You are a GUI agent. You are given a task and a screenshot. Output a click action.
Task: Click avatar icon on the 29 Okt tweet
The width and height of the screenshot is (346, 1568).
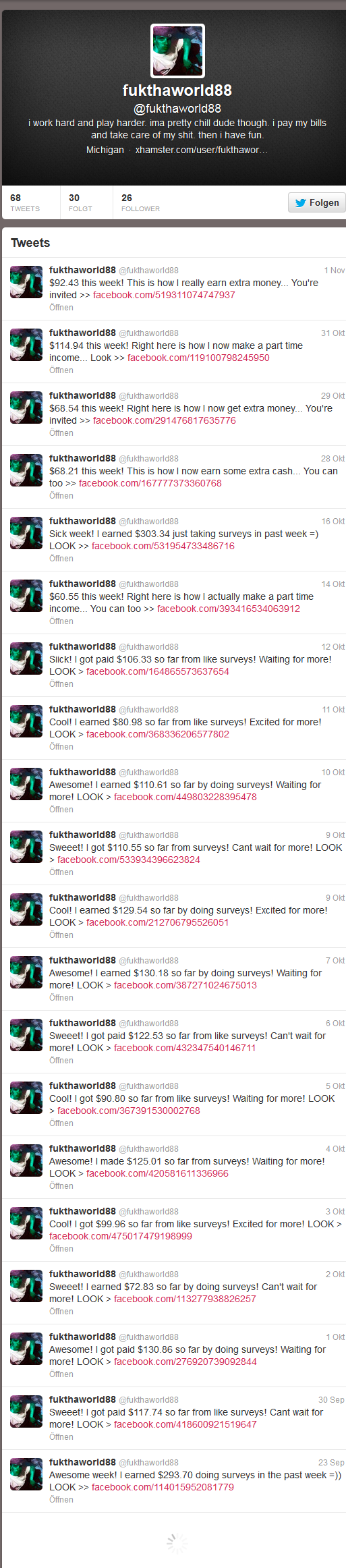coord(26,408)
